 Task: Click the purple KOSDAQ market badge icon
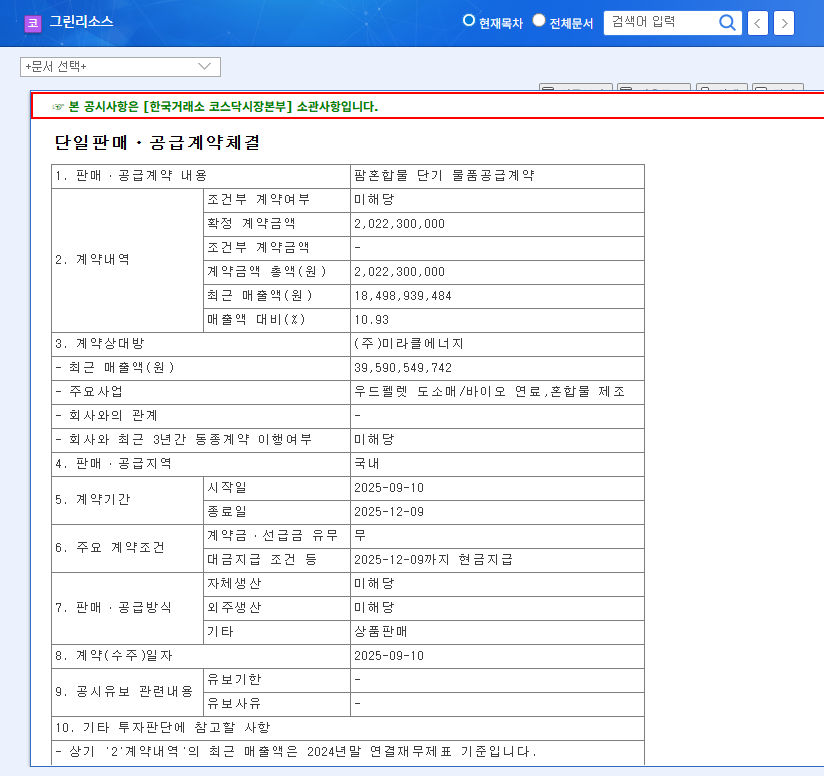coord(33,23)
